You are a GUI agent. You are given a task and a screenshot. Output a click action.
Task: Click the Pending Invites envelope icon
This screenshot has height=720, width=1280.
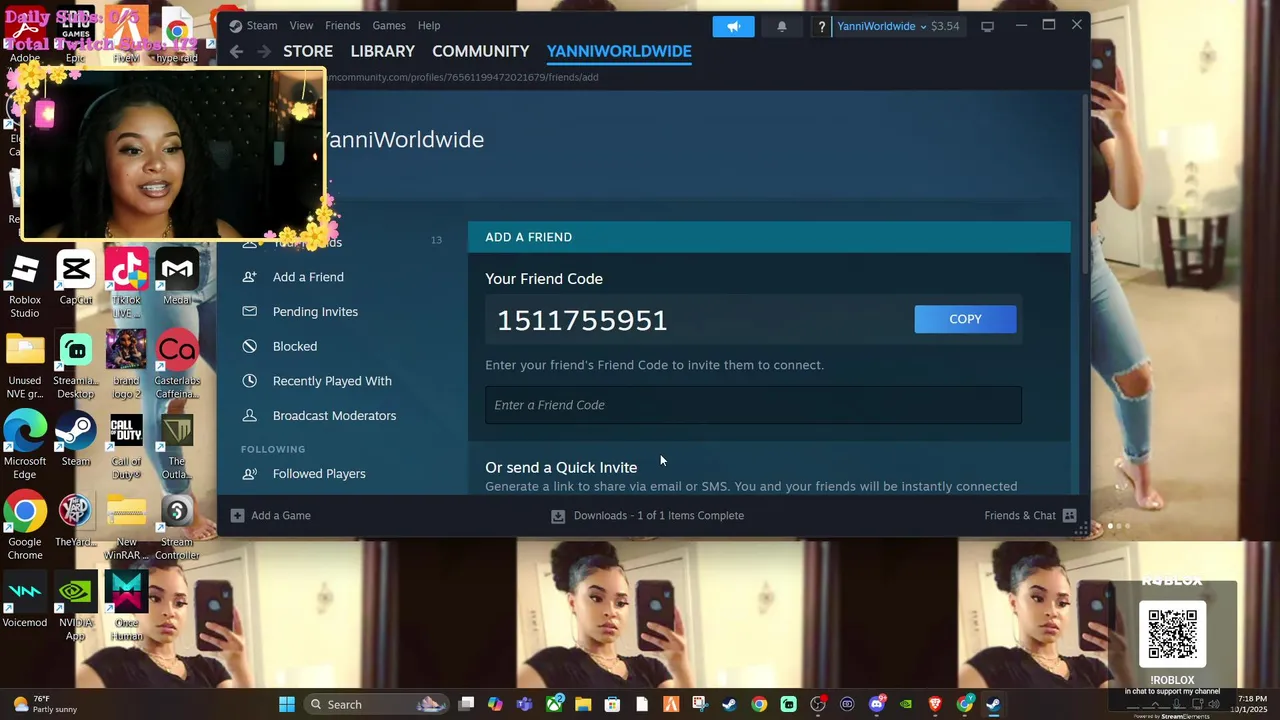point(250,311)
